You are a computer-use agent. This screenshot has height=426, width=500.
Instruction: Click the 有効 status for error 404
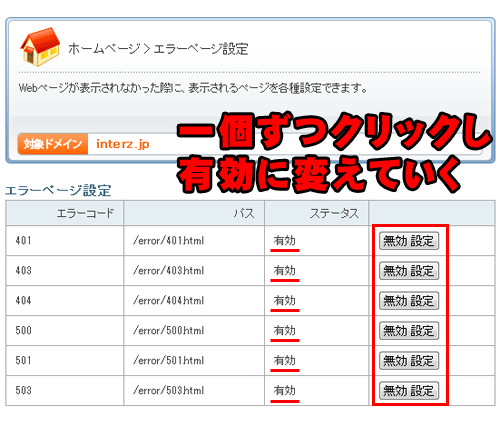click(285, 300)
